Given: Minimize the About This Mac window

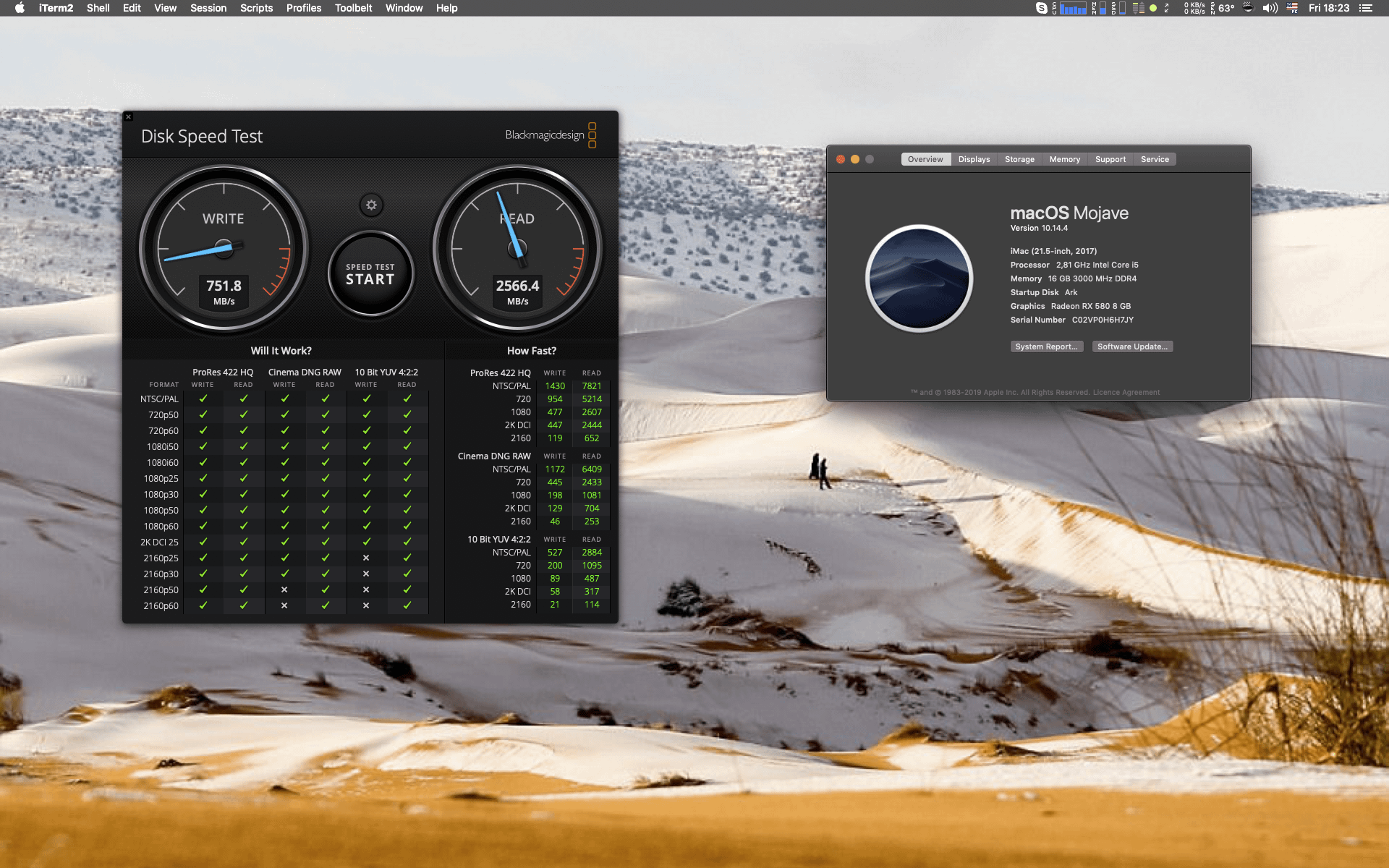Looking at the screenshot, I should pyautogui.click(x=855, y=159).
